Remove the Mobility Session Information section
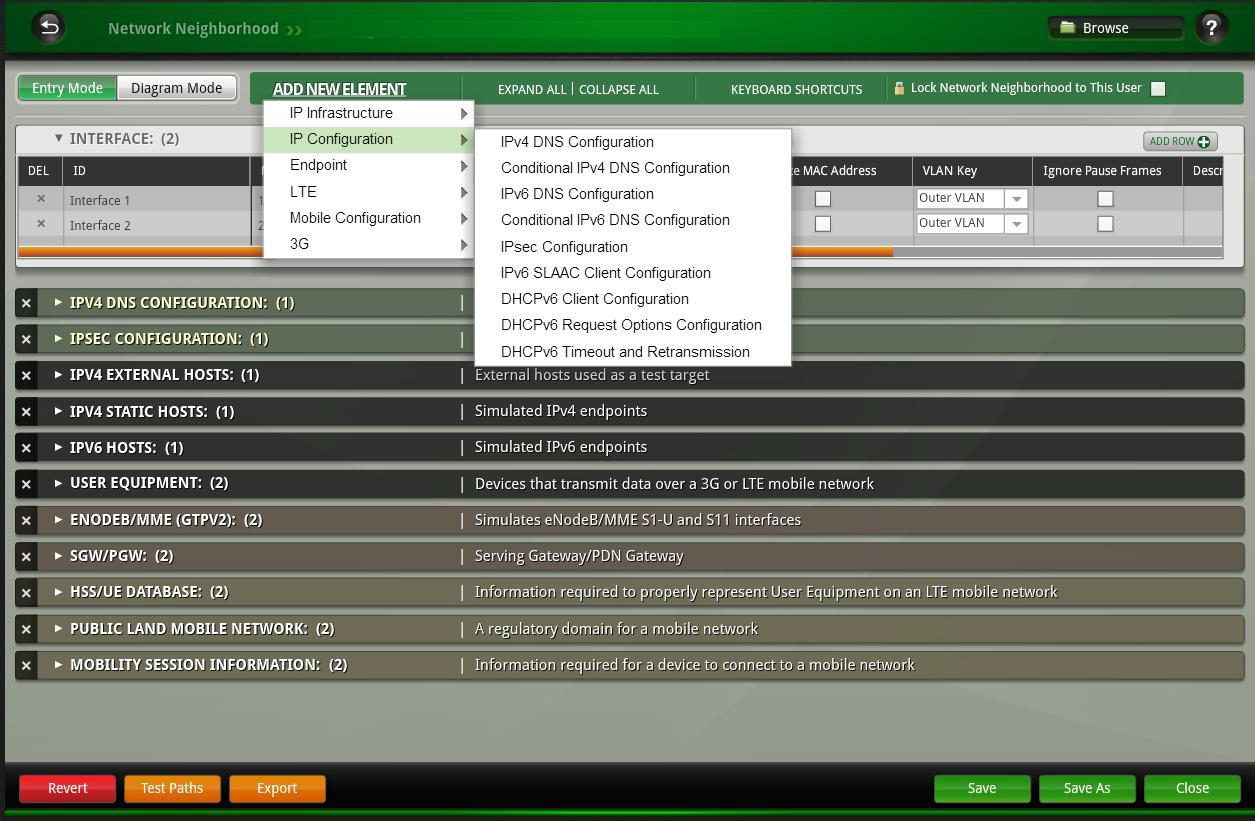Viewport: 1255px width, 821px height. point(27,665)
